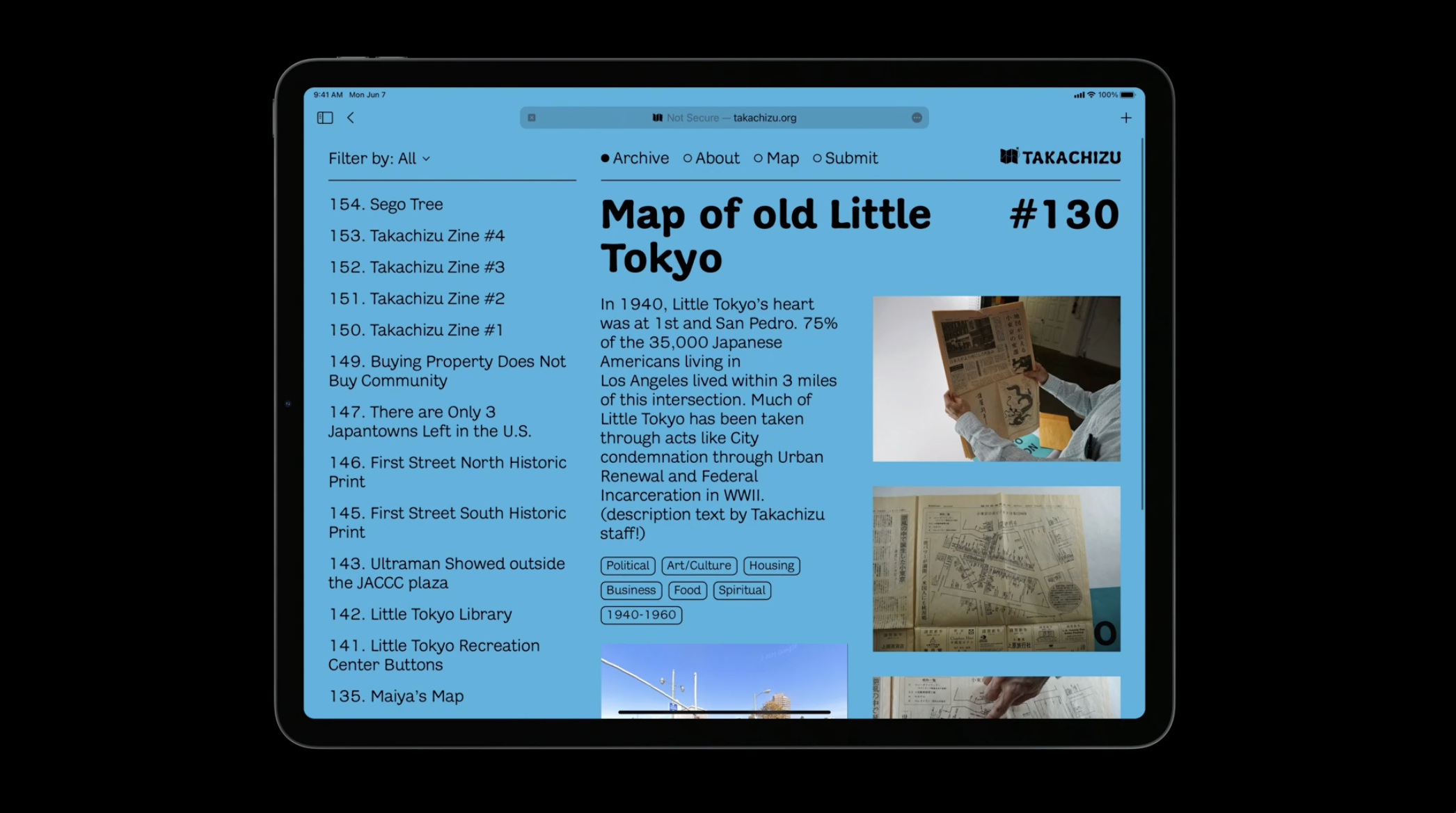Click the 1940-1960 tag
The image size is (1456, 813).
641,615
